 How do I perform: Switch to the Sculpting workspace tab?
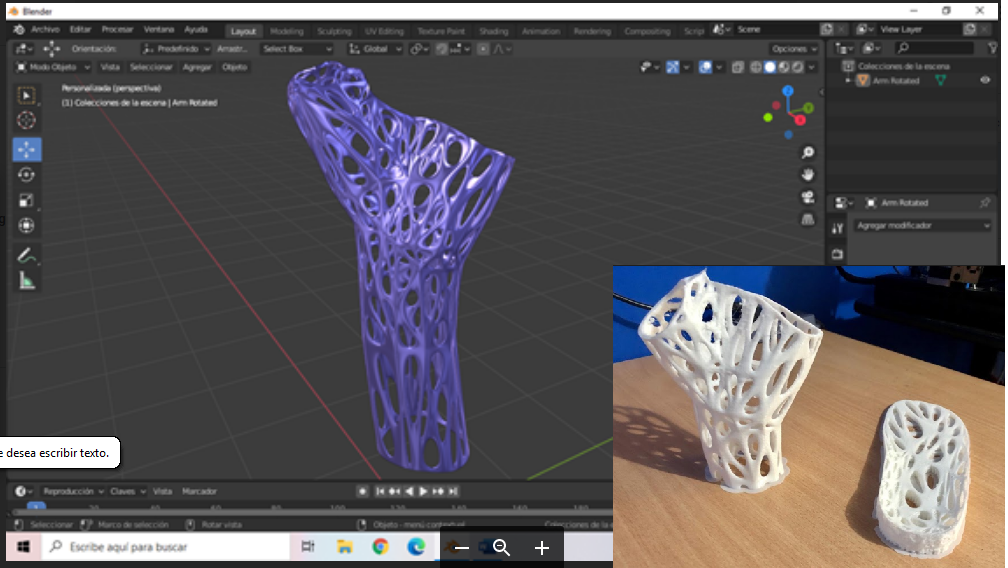(x=334, y=31)
